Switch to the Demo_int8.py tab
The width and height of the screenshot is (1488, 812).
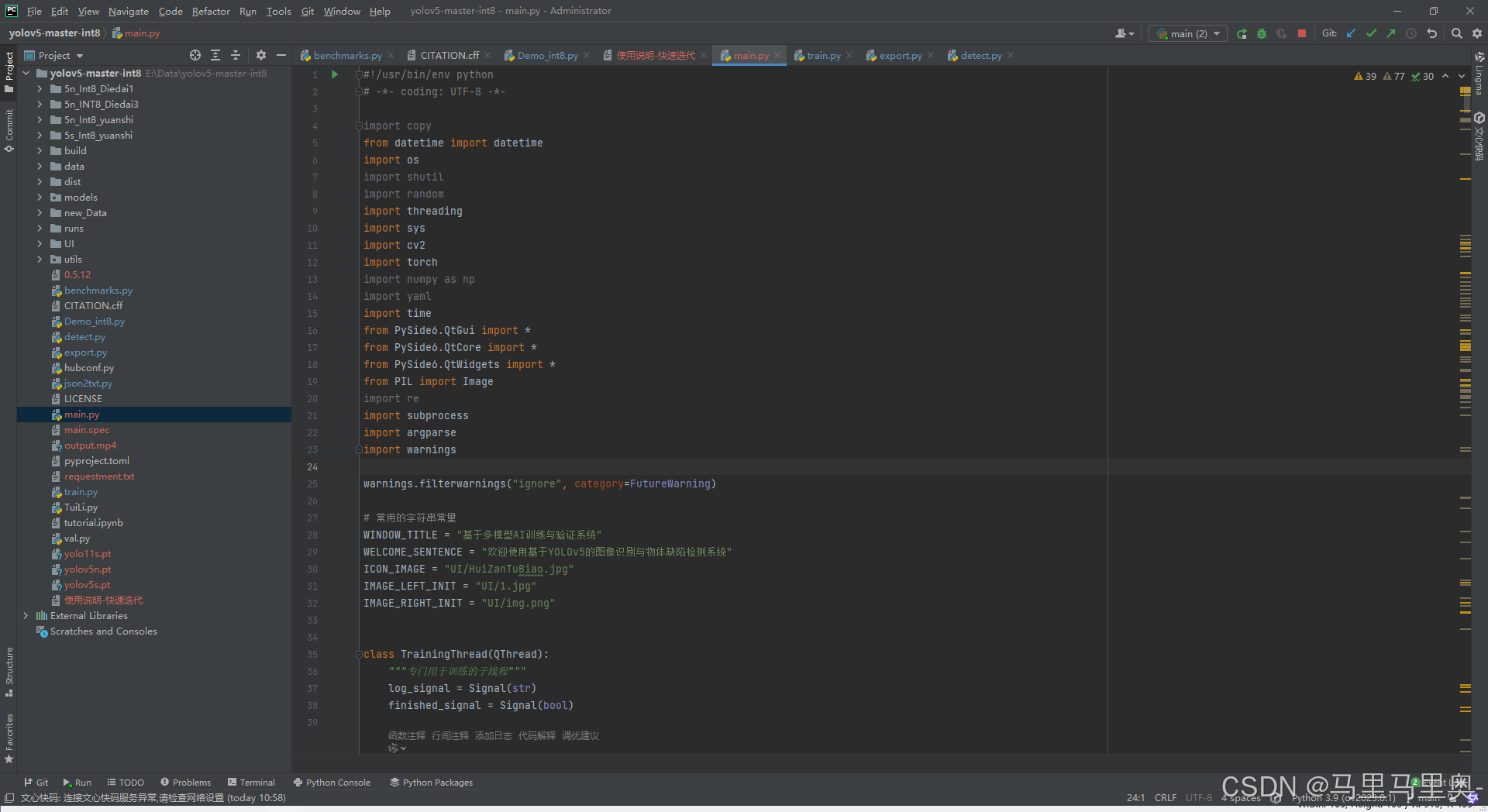pos(547,55)
